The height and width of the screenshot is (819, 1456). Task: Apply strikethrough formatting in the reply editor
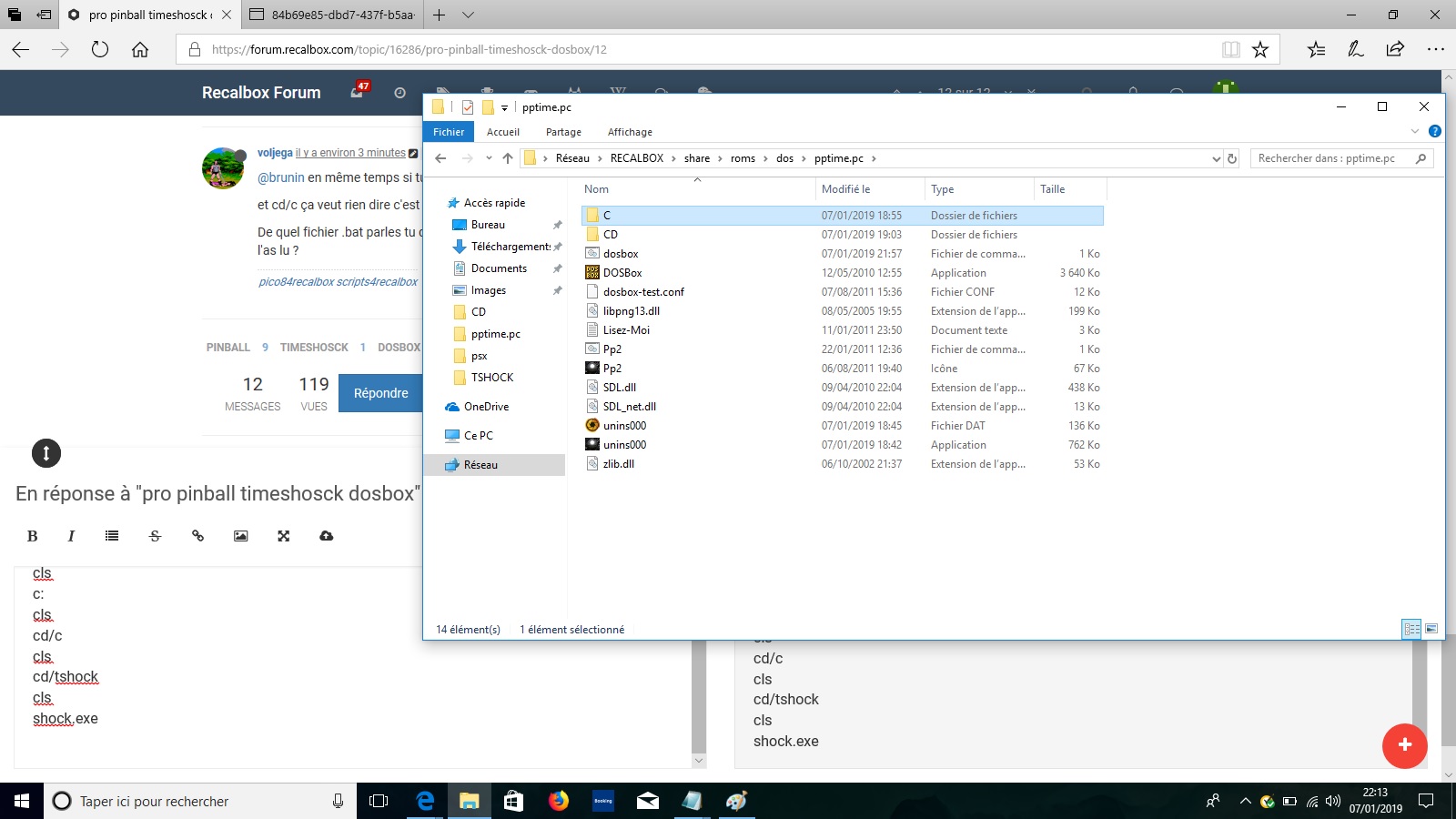155,536
